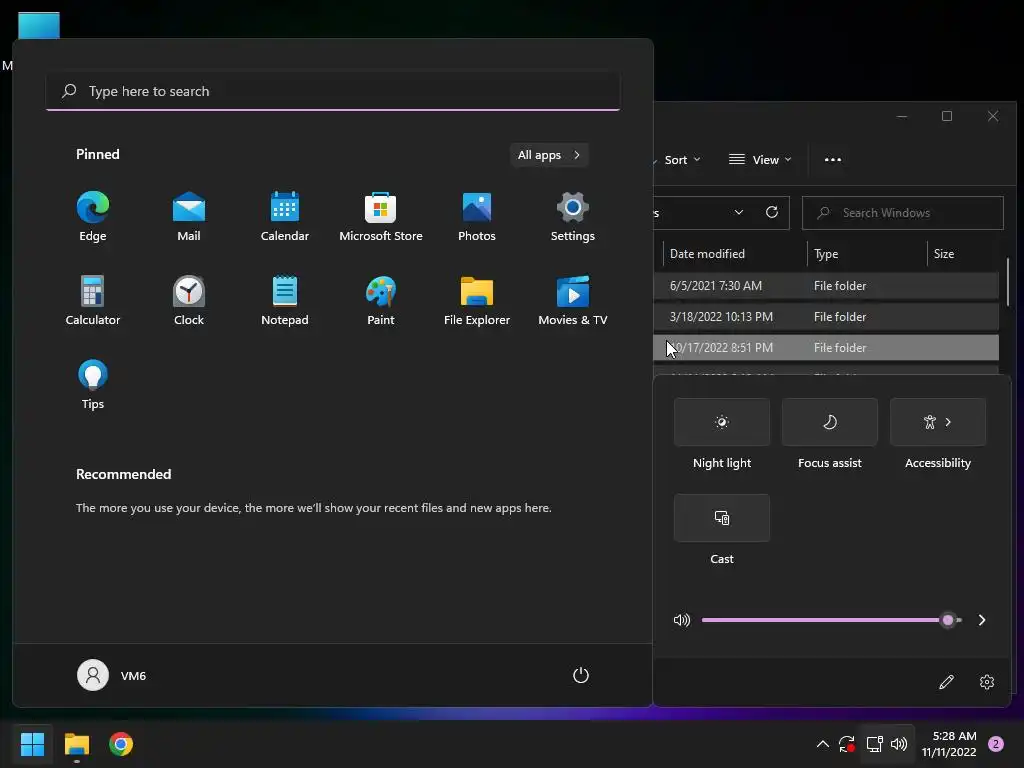Sort by the Type column header
Screen dimensions: 1024x768
pos(867,254)
